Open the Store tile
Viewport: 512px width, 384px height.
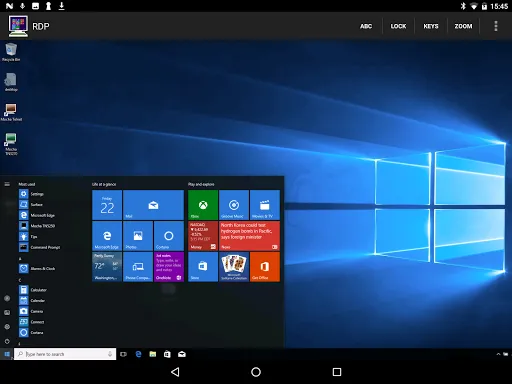pyautogui.click(x=203, y=267)
